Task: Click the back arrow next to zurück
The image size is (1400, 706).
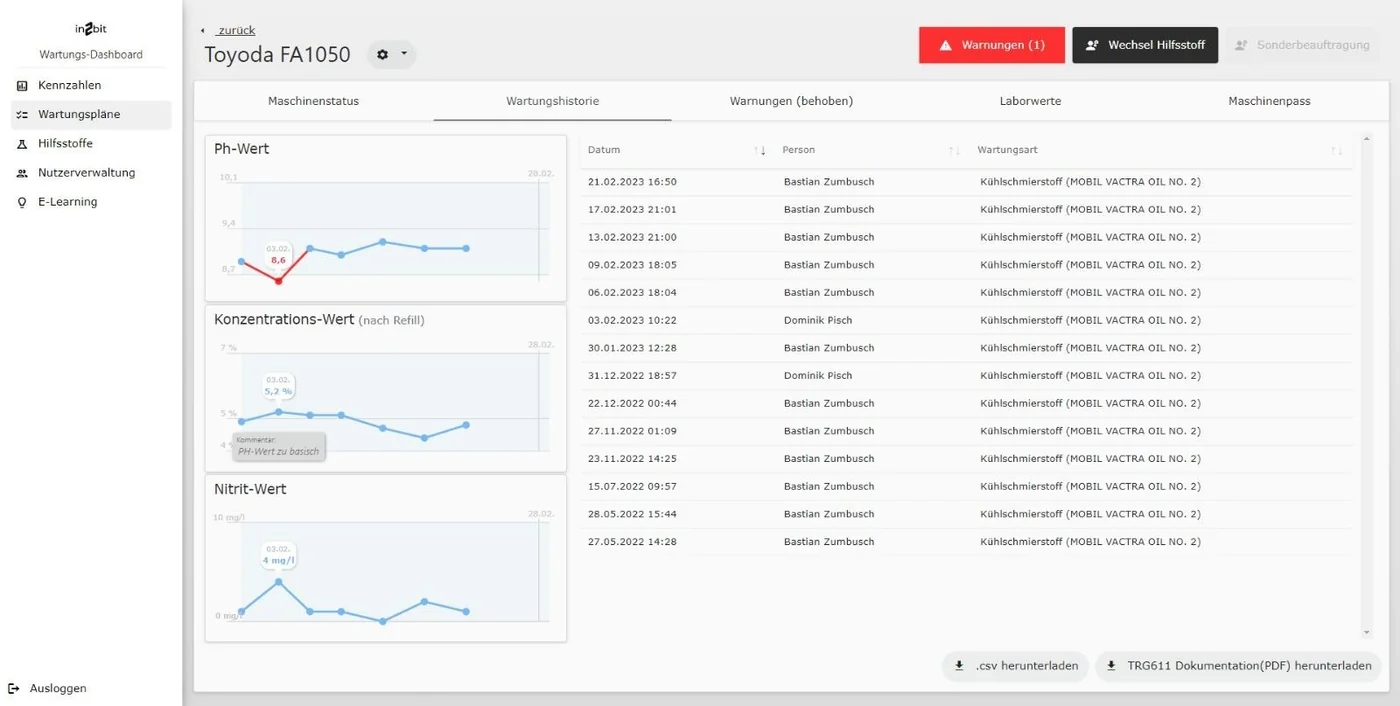Action: [x=203, y=31]
